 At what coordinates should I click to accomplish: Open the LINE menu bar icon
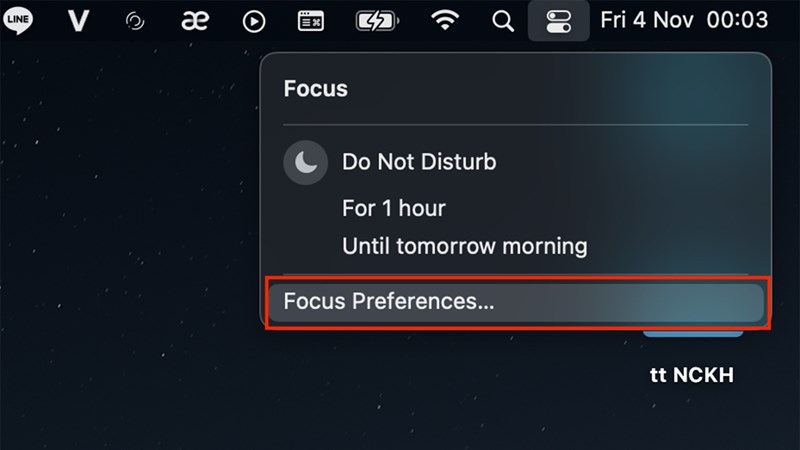coord(19,20)
